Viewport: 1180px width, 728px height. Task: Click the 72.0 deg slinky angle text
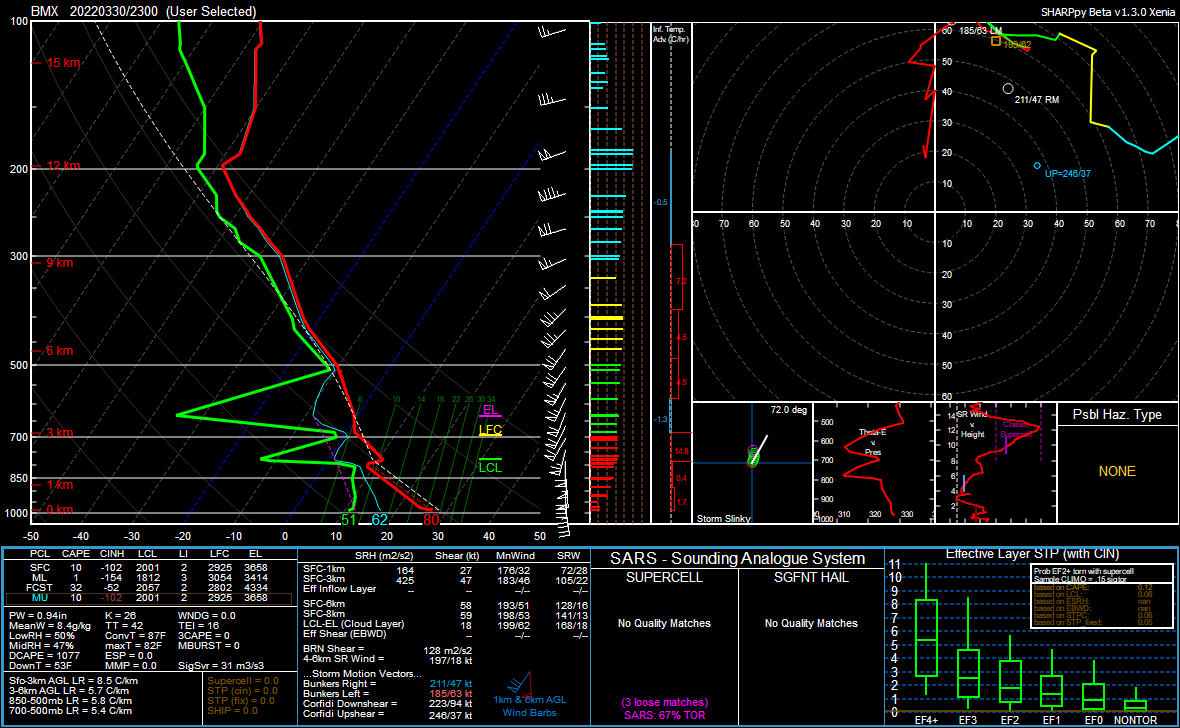(789, 410)
